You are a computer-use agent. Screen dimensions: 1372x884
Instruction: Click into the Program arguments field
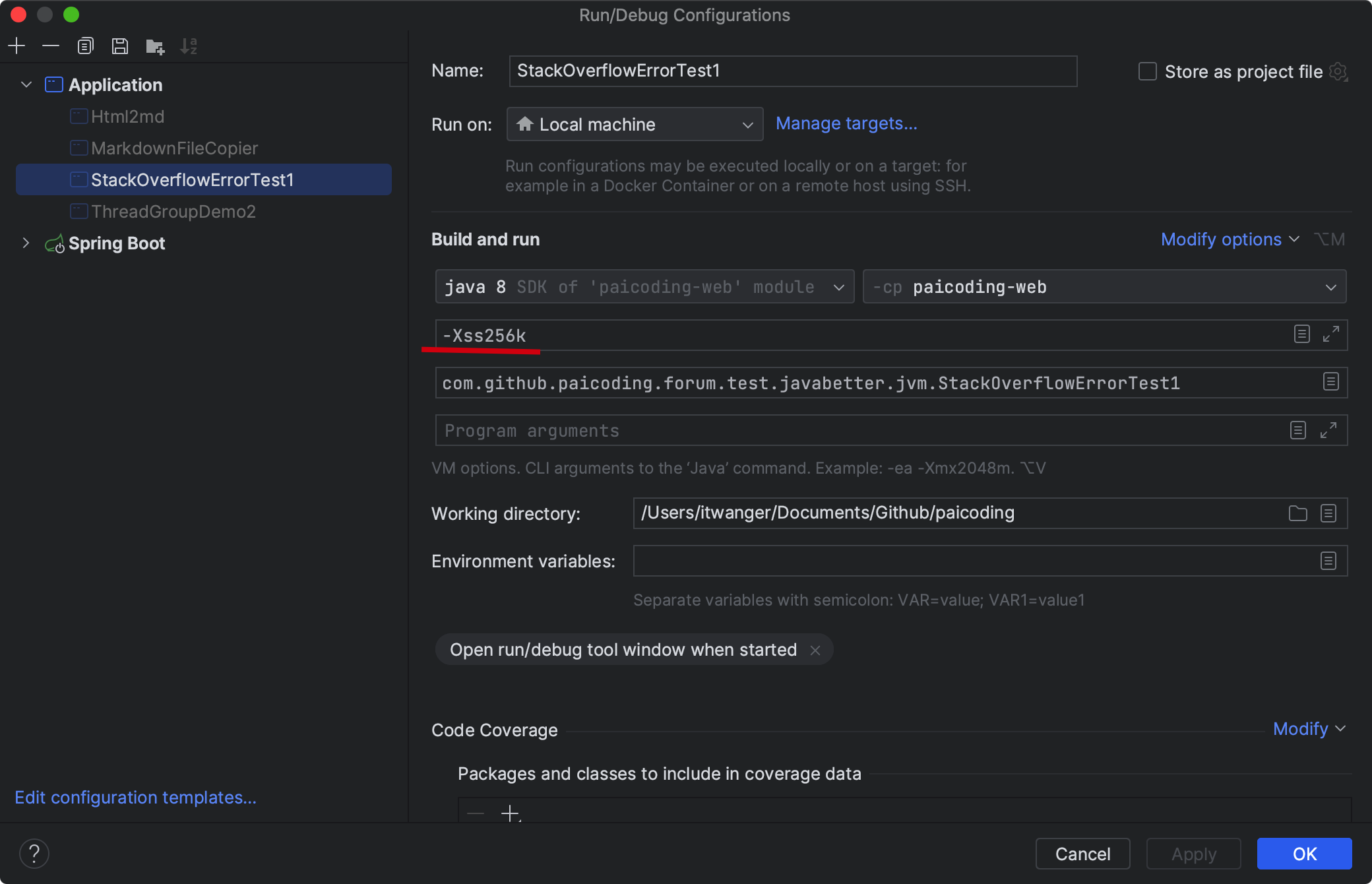pos(857,431)
